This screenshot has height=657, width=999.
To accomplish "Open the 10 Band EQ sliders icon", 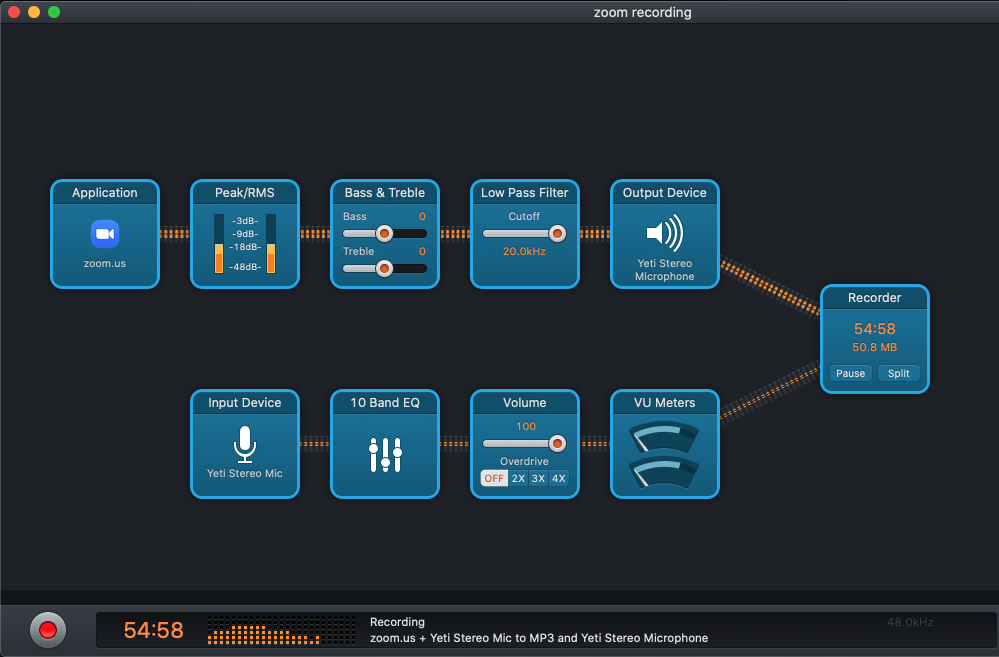I will [x=385, y=454].
